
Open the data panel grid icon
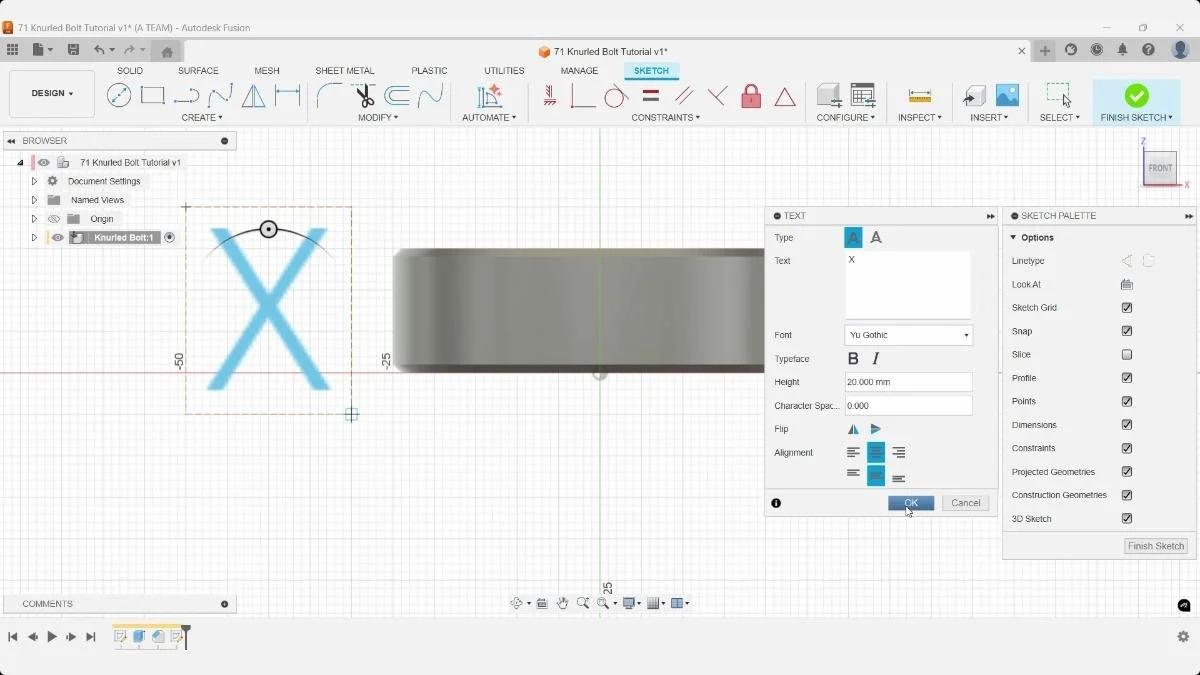coord(12,50)
